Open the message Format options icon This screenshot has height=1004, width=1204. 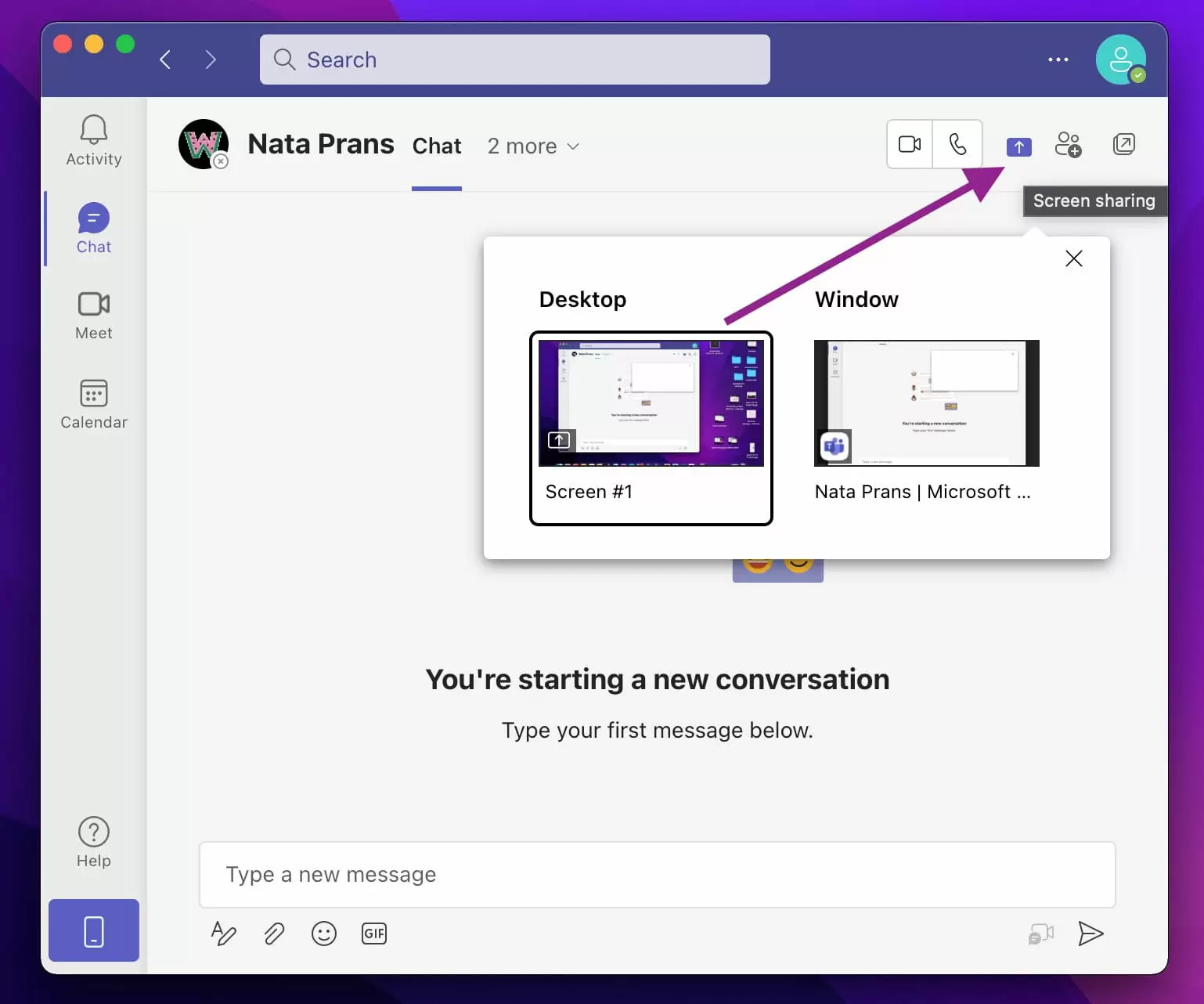point(223,934)
